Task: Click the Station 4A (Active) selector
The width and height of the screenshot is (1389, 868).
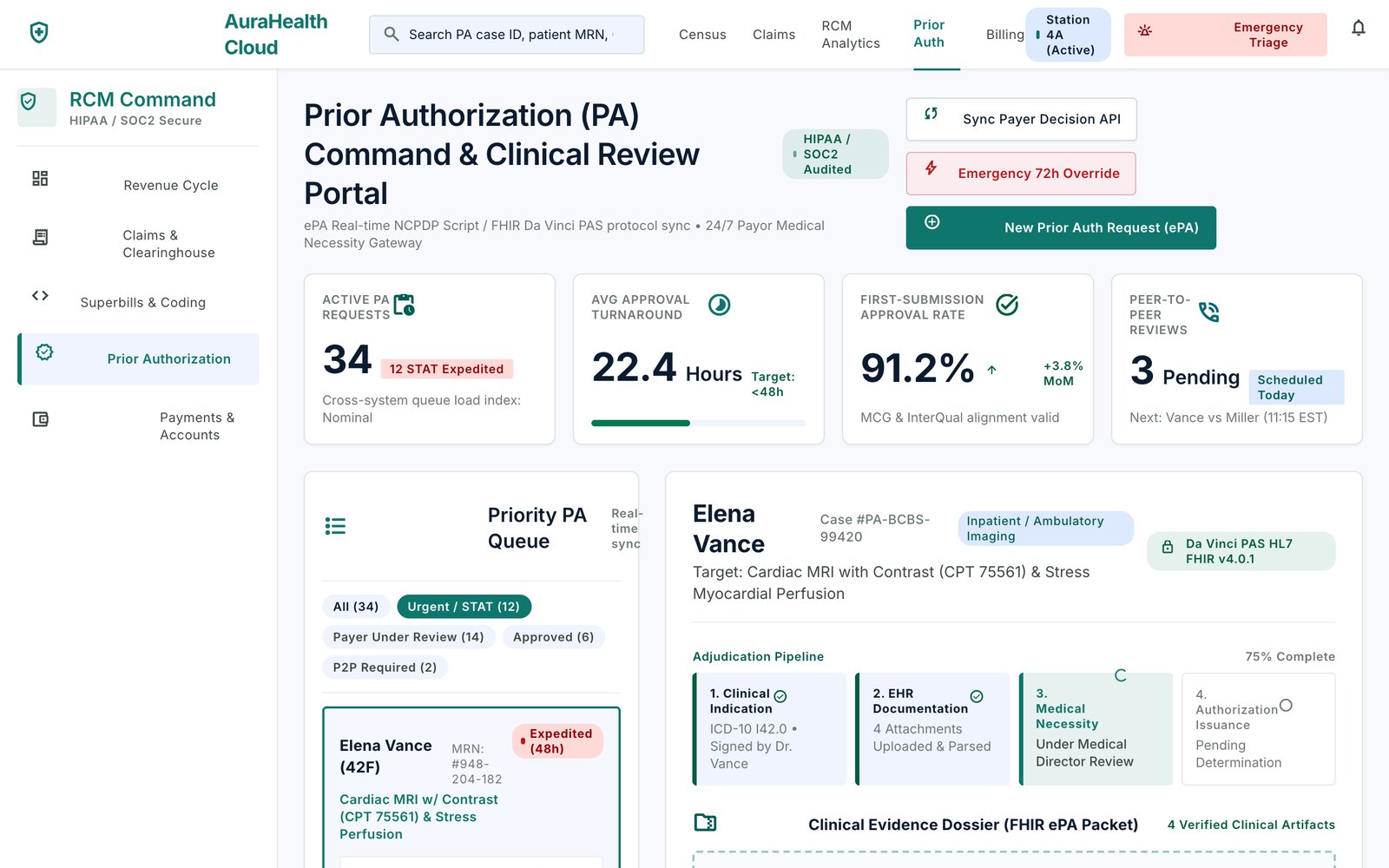Action: pyautogui.click(x=1068, y=35)
